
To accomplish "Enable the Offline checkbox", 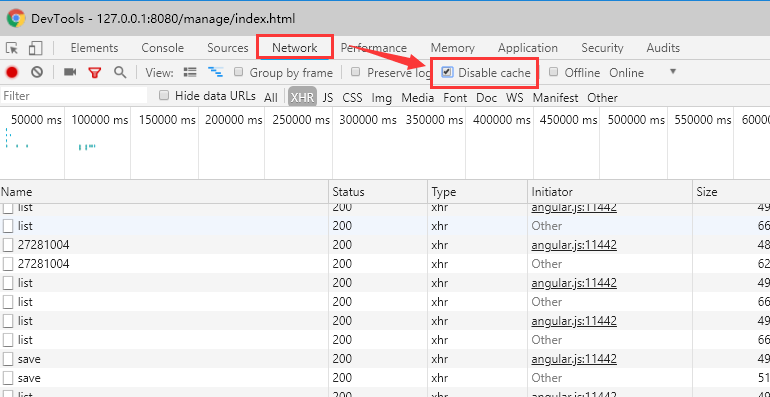I will tap(553, 72).
